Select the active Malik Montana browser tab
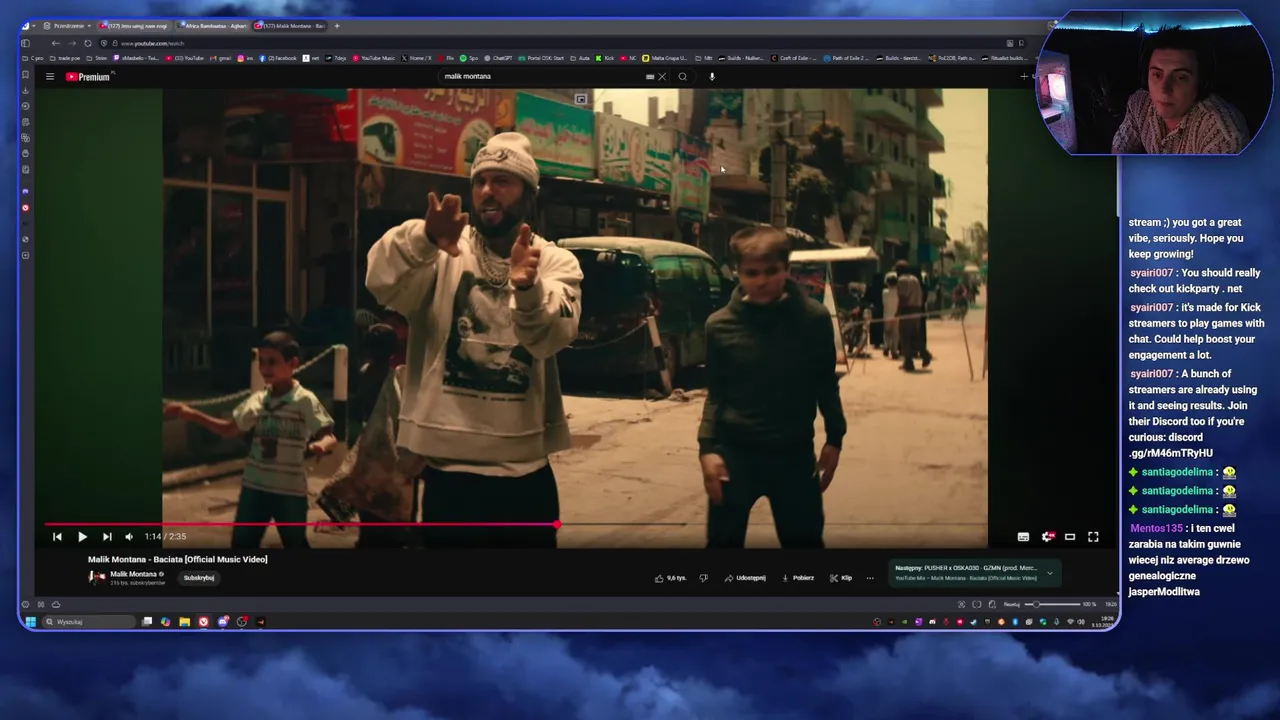Image resolution: width=1280 pixels, height=720 pixels. 291,26
